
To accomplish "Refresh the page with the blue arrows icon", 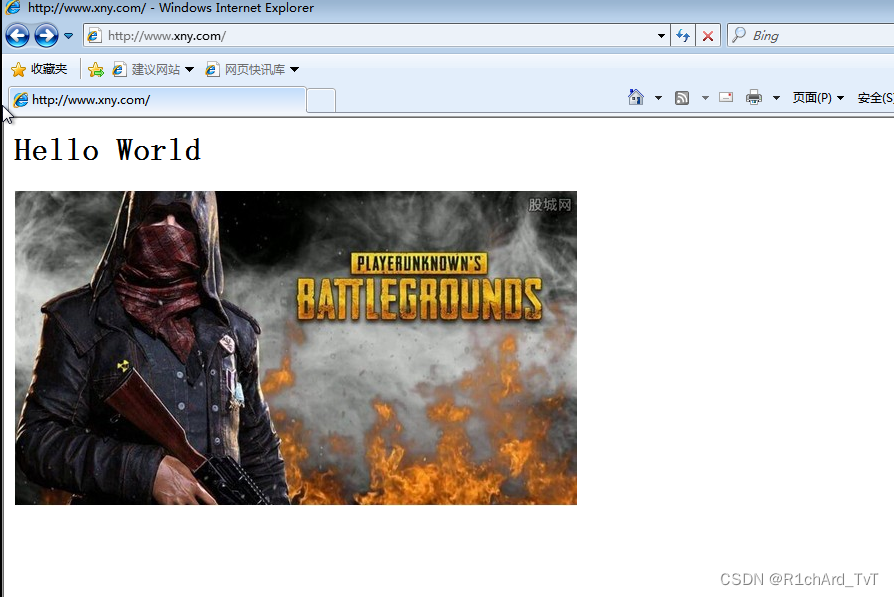I will pyautogui.click(x=682, y=36).
